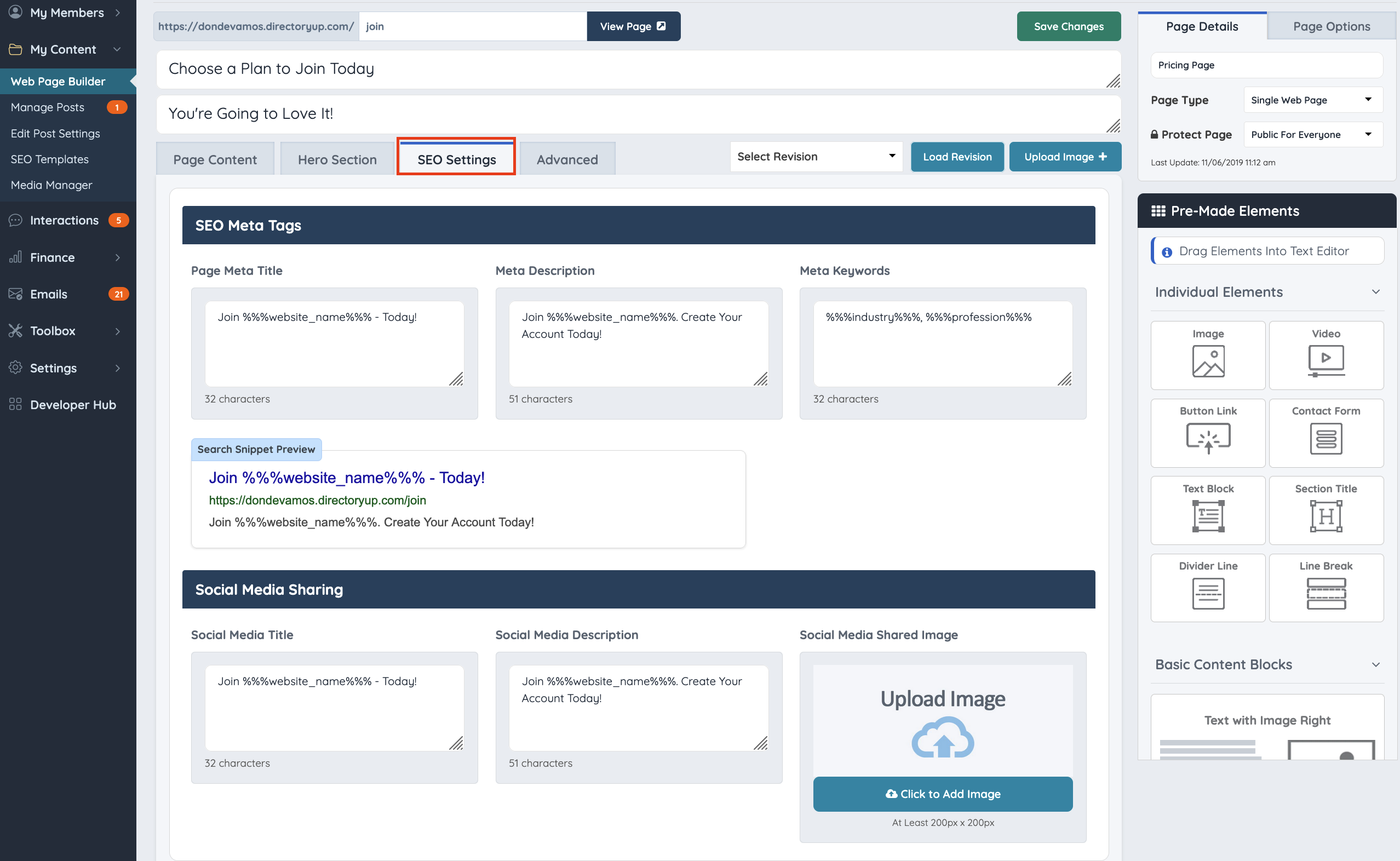Click the Meta Keywords text field
This screenshot has width=1400, height=861.
[x=942, y=343]
